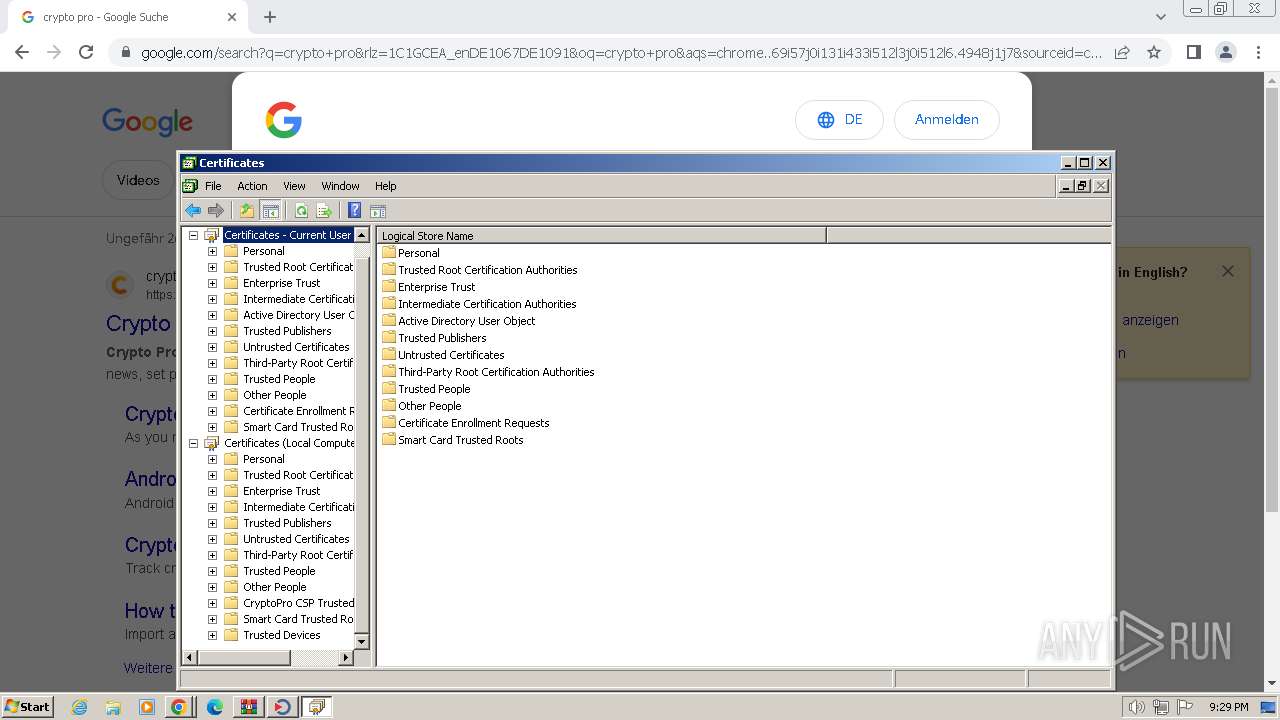The image size is (1280, 720).
Task: Collapse Certificates - Current User node
Action: tap(193, 235)
